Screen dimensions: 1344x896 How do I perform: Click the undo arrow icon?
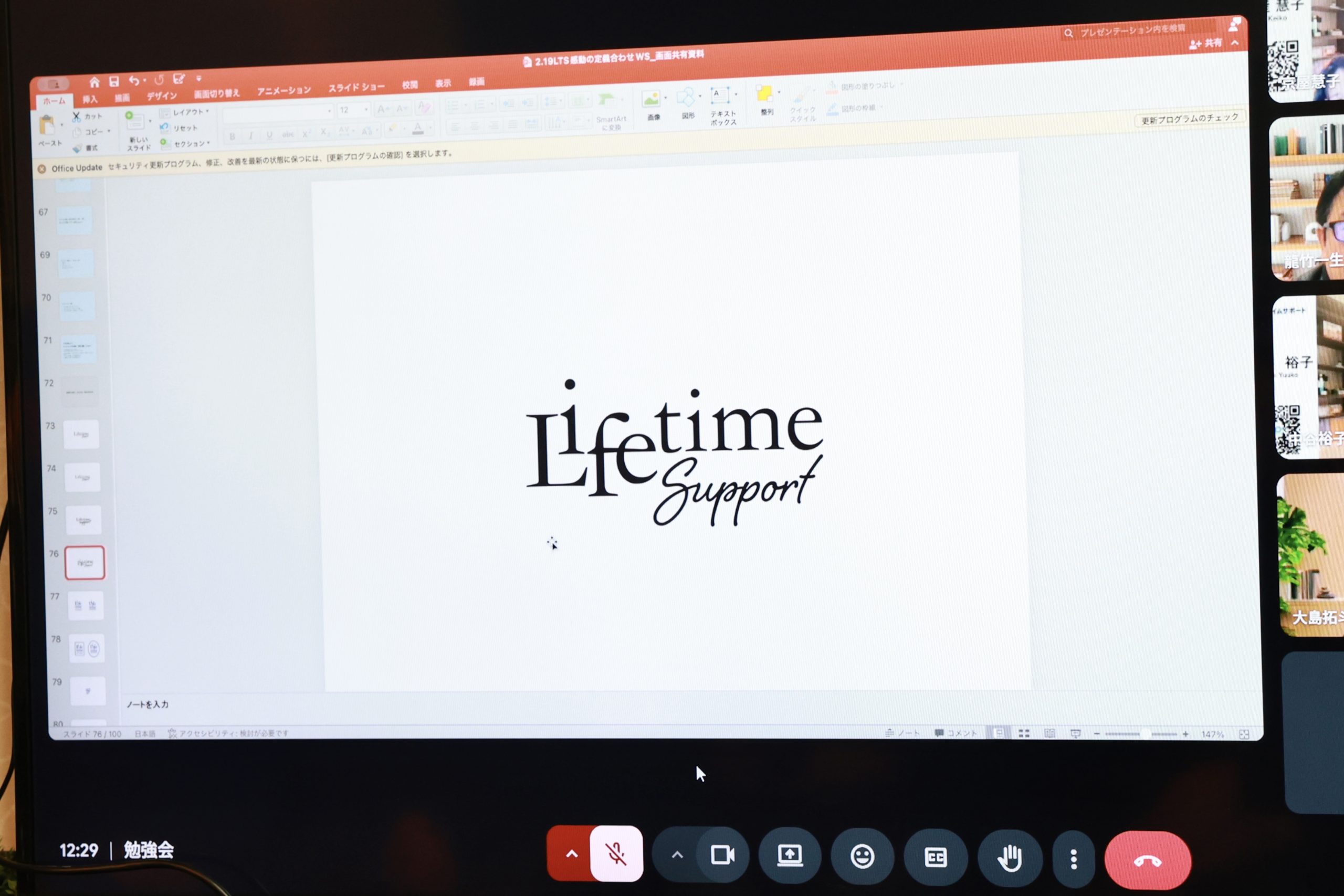134,80
